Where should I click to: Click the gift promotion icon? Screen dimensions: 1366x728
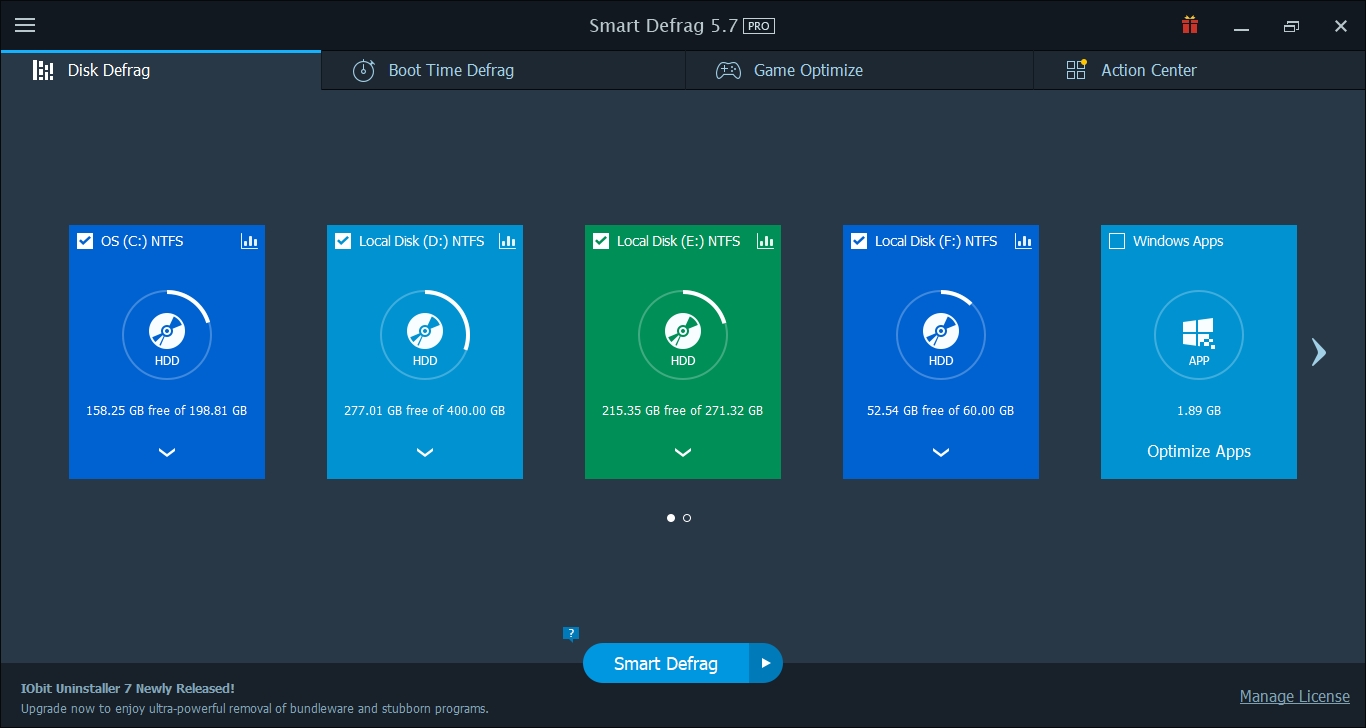[x=1189, y=24]
